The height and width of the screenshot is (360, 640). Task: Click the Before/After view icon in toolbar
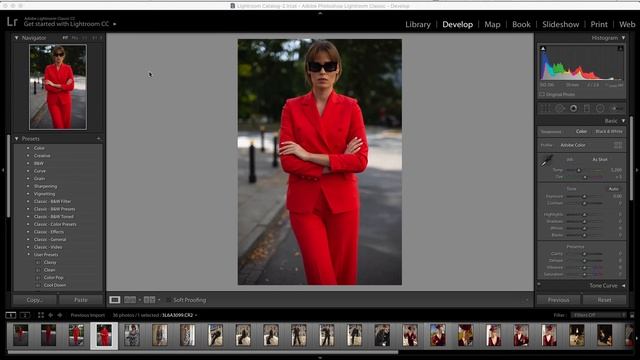click(x=149, y=300)
